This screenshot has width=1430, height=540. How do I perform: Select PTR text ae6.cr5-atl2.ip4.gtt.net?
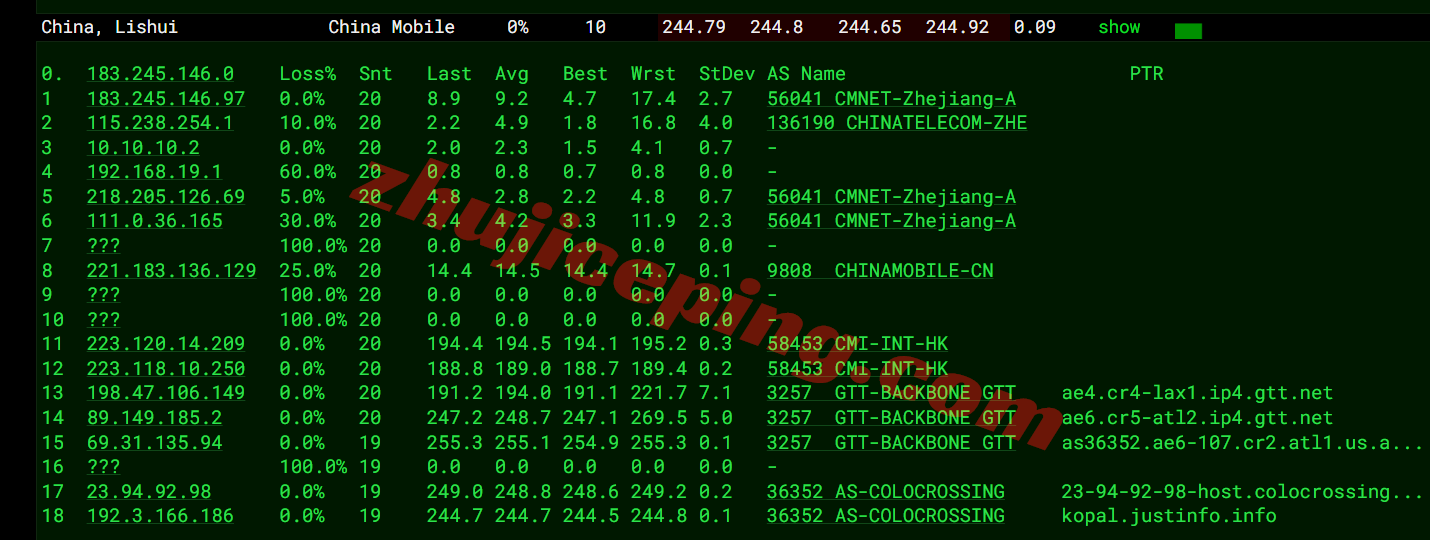[1197, 418]
